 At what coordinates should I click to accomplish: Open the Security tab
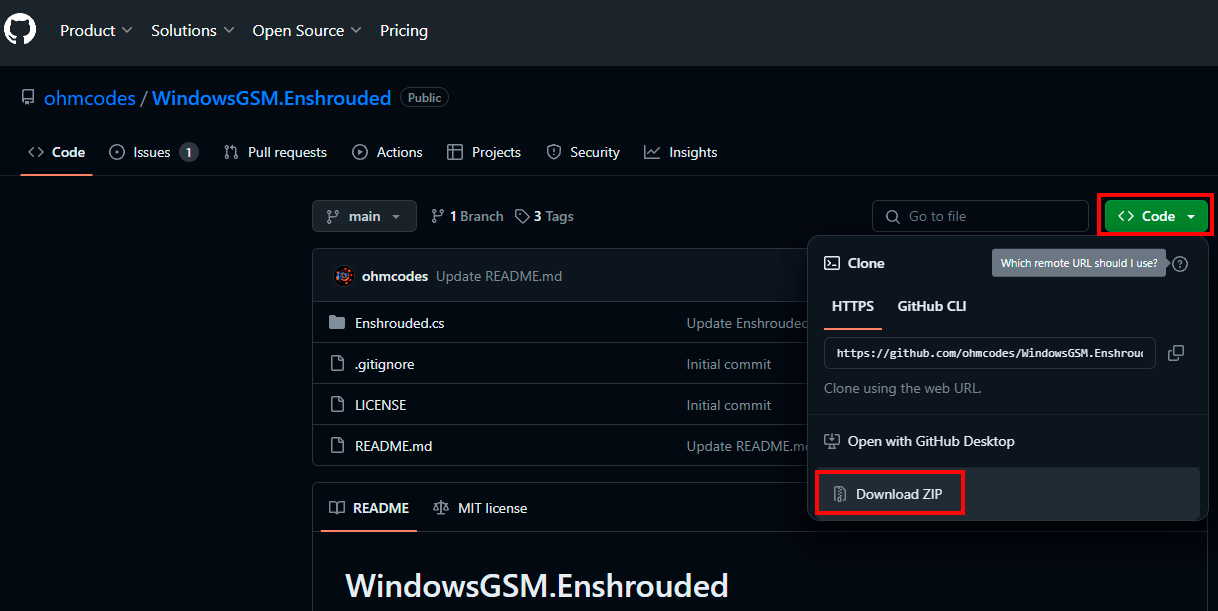point(583,152)
